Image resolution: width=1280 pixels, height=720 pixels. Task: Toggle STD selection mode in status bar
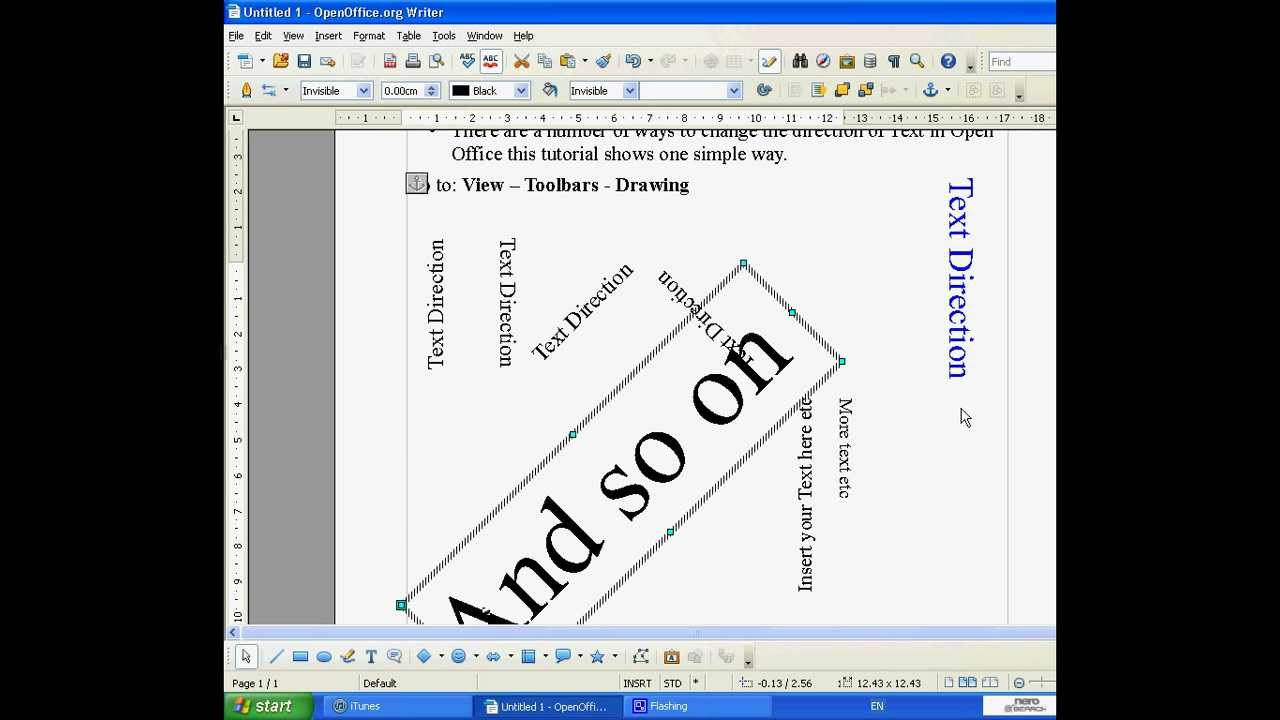[x=673, y=684]
